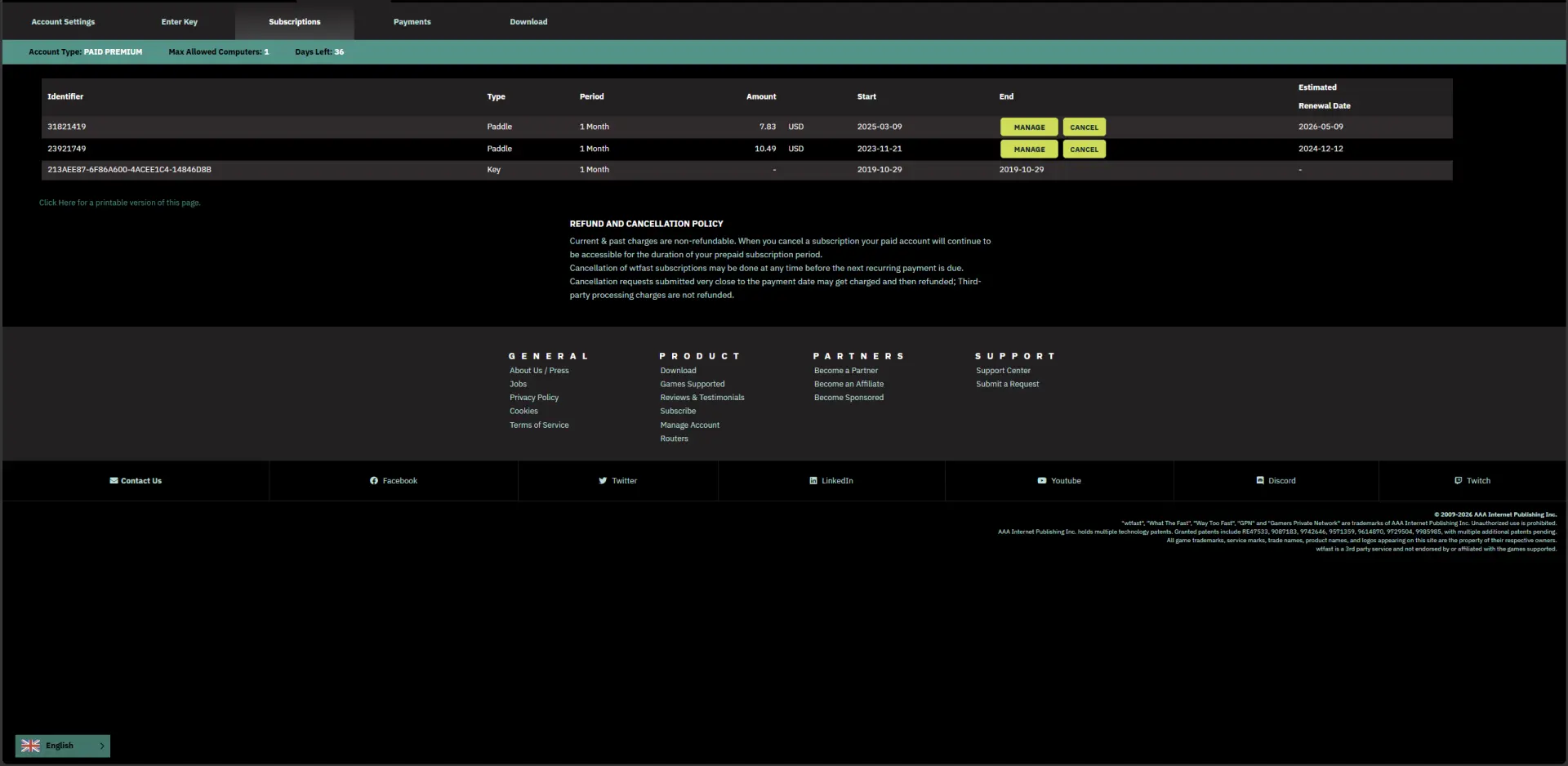Image resolution: width=1568 pixels, height=766 pixels.
Task: Click the UK flag language icon
Action: point(31,746)
